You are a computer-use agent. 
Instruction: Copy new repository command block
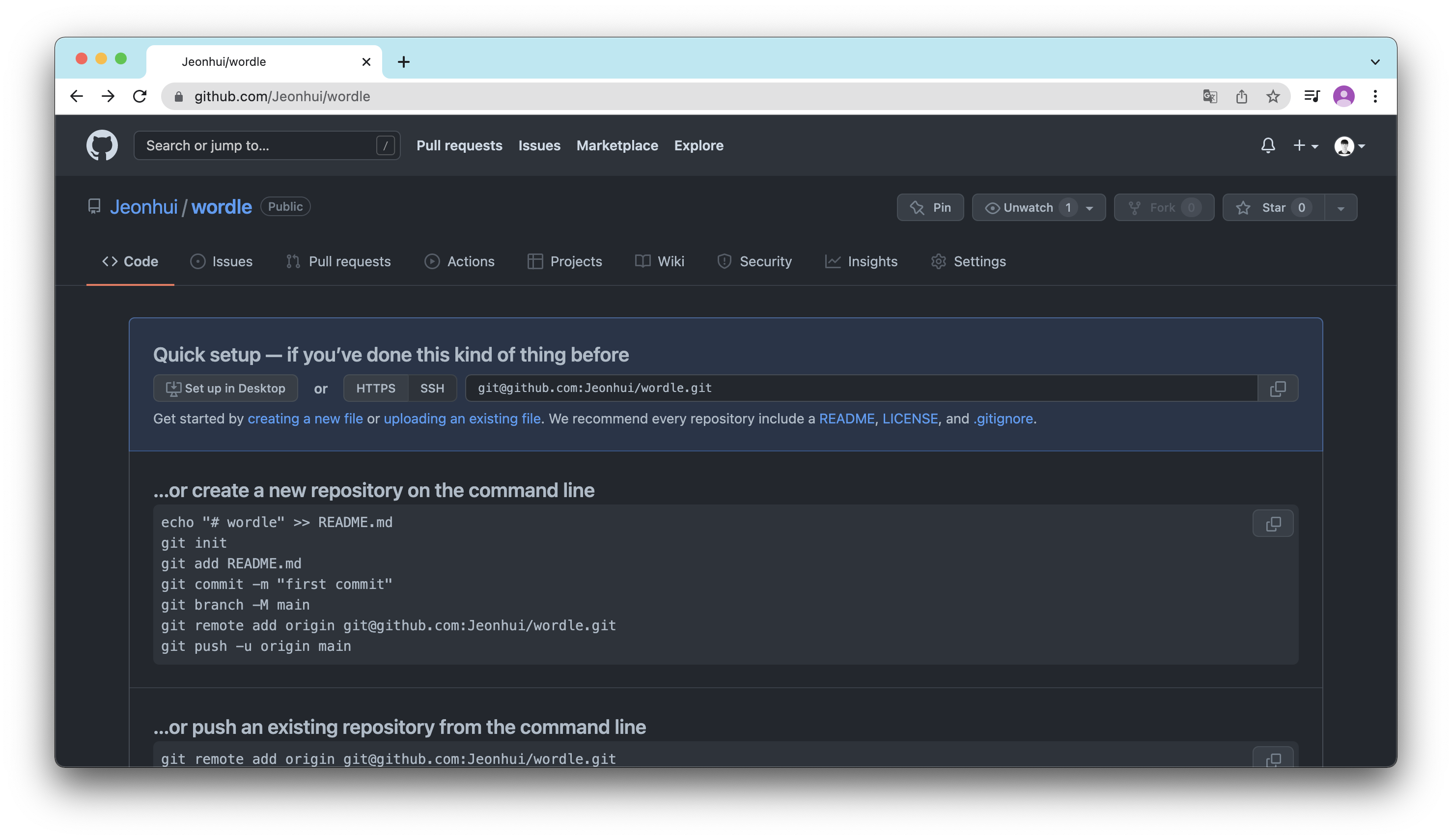click(x=1273, y=523)
